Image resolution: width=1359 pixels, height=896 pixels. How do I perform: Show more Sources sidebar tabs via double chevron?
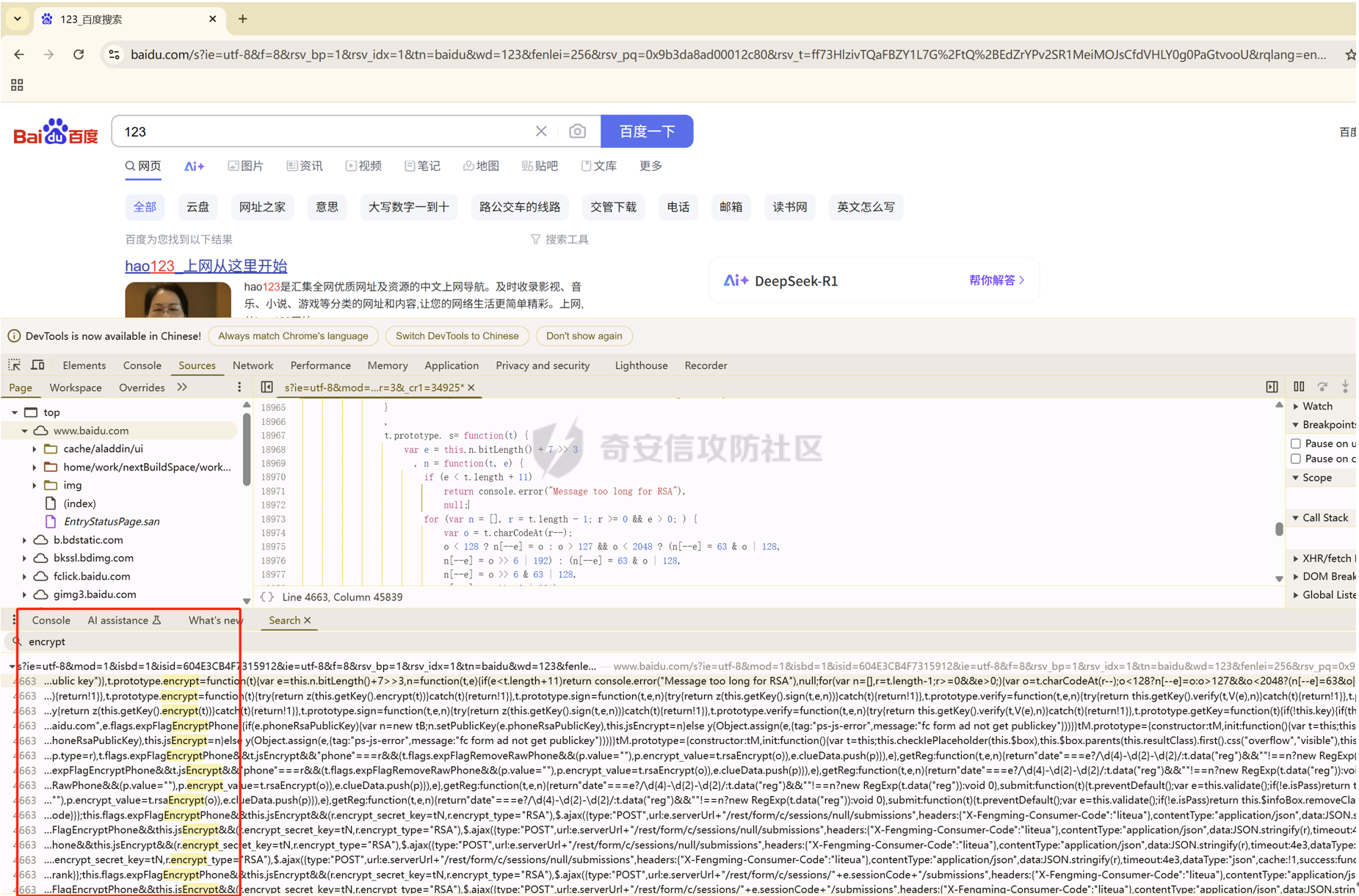point(182,387)
